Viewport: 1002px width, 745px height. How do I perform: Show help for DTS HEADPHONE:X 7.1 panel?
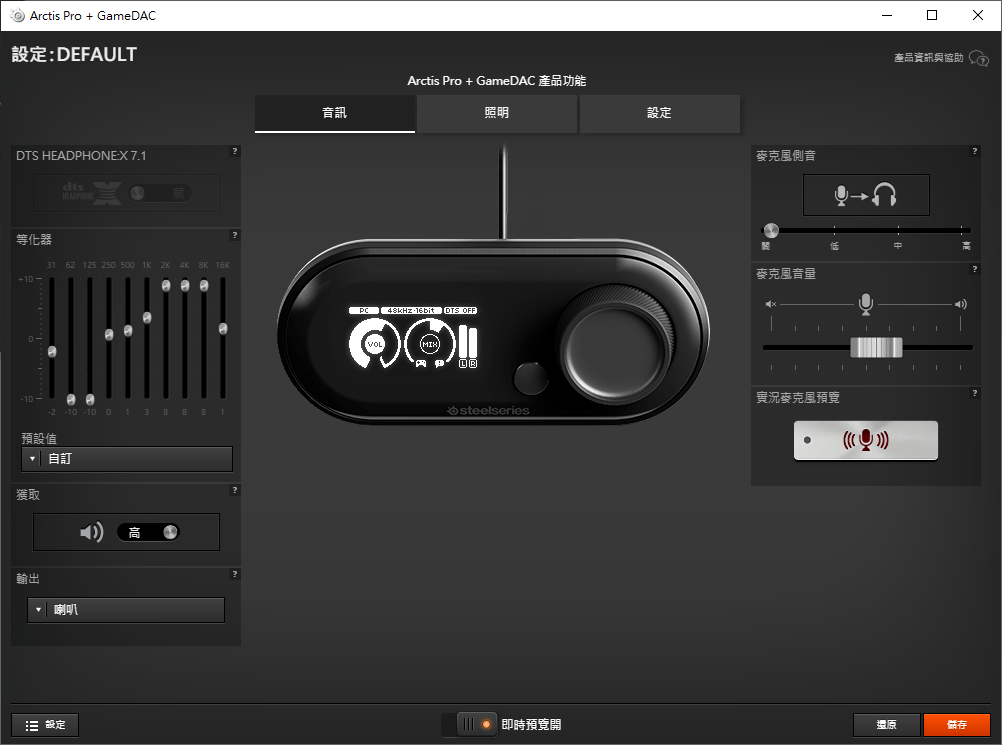click(235, 151)
